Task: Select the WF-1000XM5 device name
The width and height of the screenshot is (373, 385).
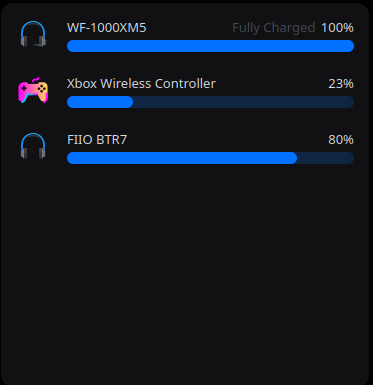Action: pyautogui.click(x=107, y=28)
